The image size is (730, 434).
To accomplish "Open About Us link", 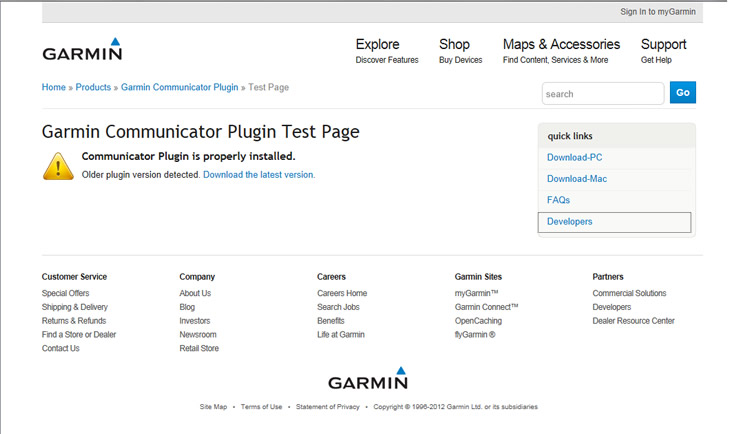I will [195, 293].
